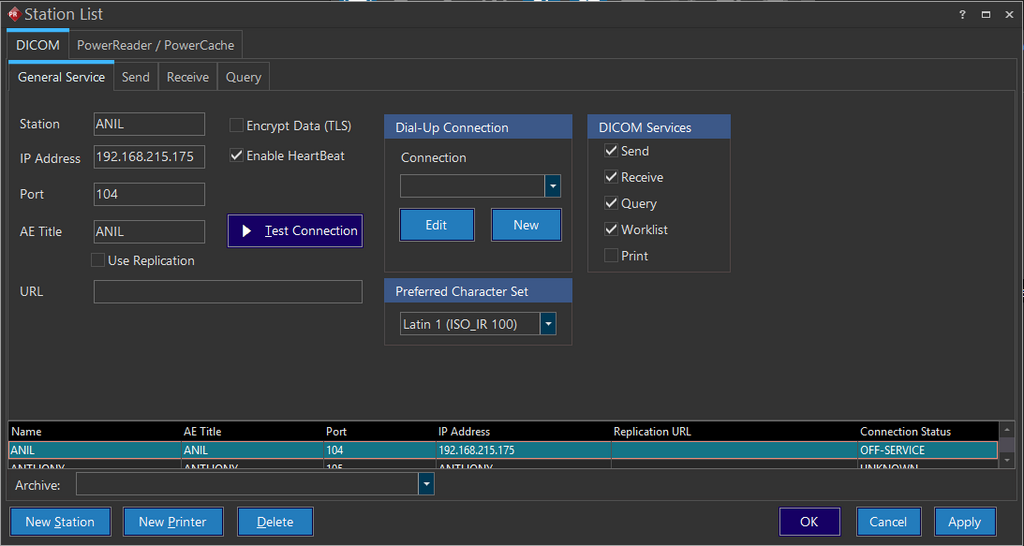The image size is (1024, 546).
Task: Go to the Query tab
Action: click(243, 77)
